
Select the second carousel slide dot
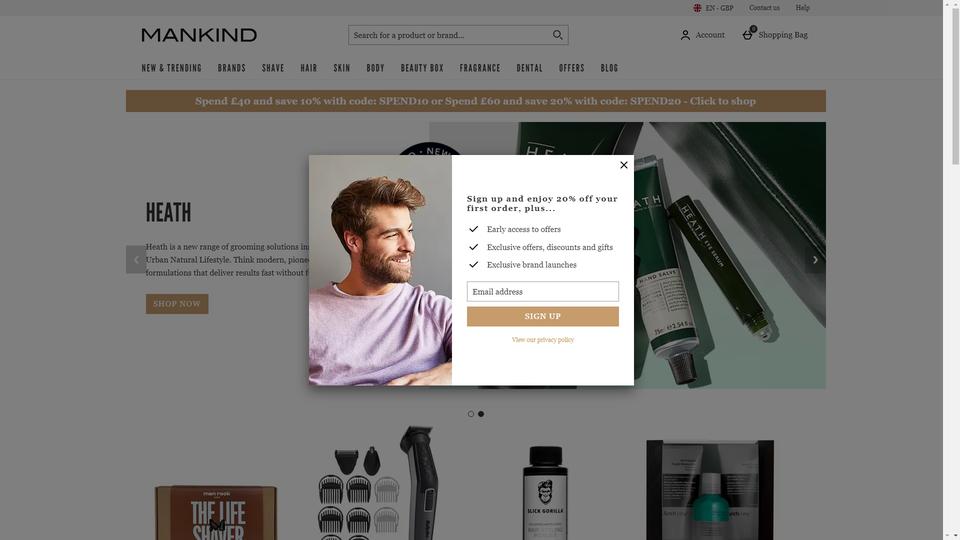pyautogui.click(x=481, y=414)
